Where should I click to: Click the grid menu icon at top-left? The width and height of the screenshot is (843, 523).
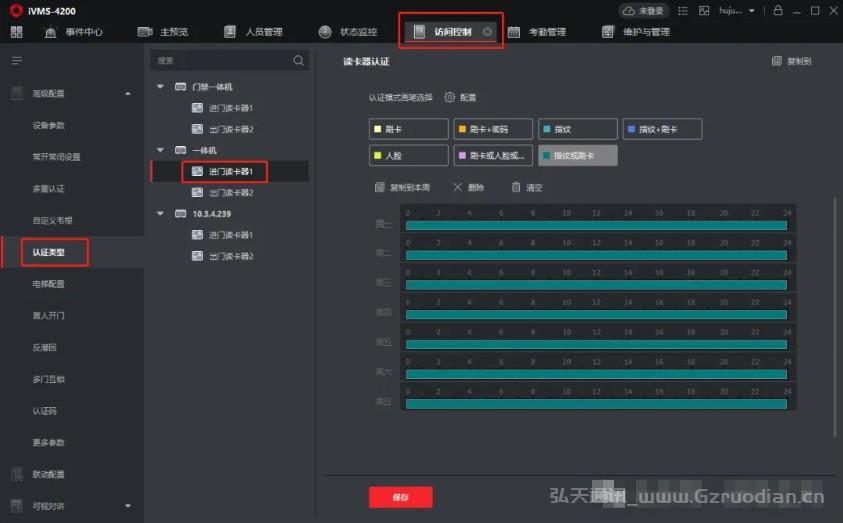pyautogui.click(x=16, y=32)
